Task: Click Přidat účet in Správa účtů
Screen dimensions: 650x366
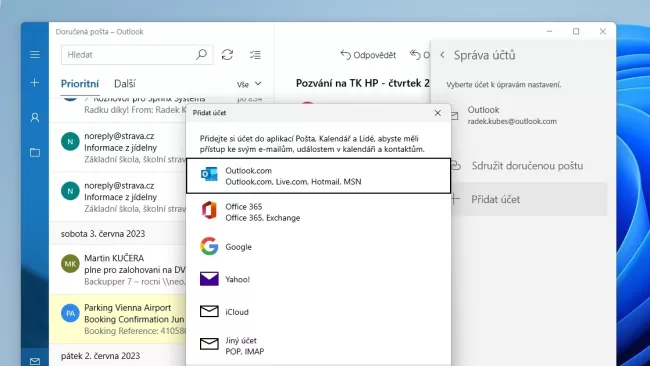Action: pos(529,199)
